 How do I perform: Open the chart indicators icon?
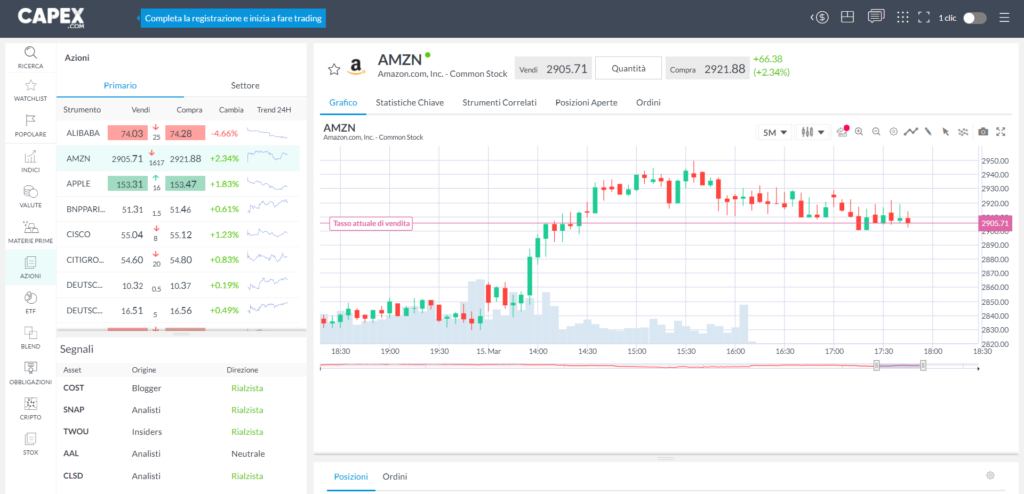click(x=963, y=131)
